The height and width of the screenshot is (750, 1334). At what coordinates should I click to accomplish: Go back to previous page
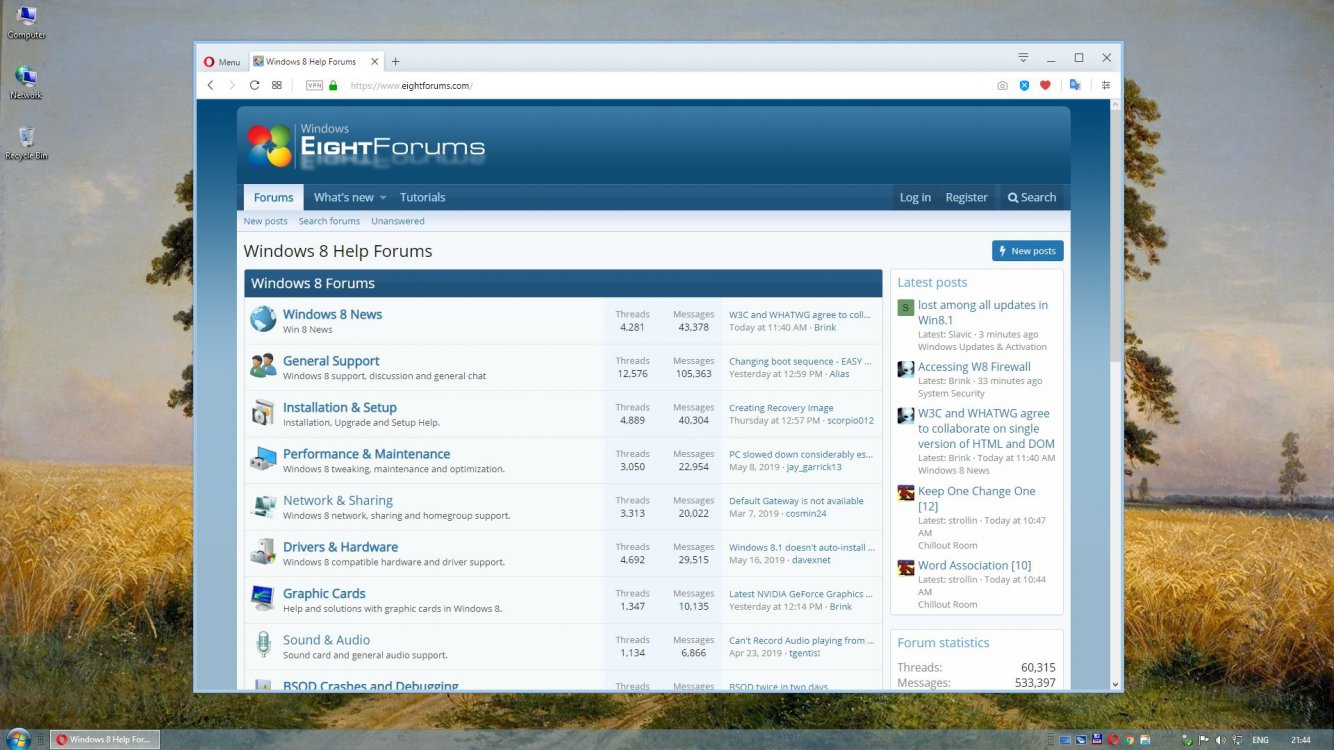(210, 86)
